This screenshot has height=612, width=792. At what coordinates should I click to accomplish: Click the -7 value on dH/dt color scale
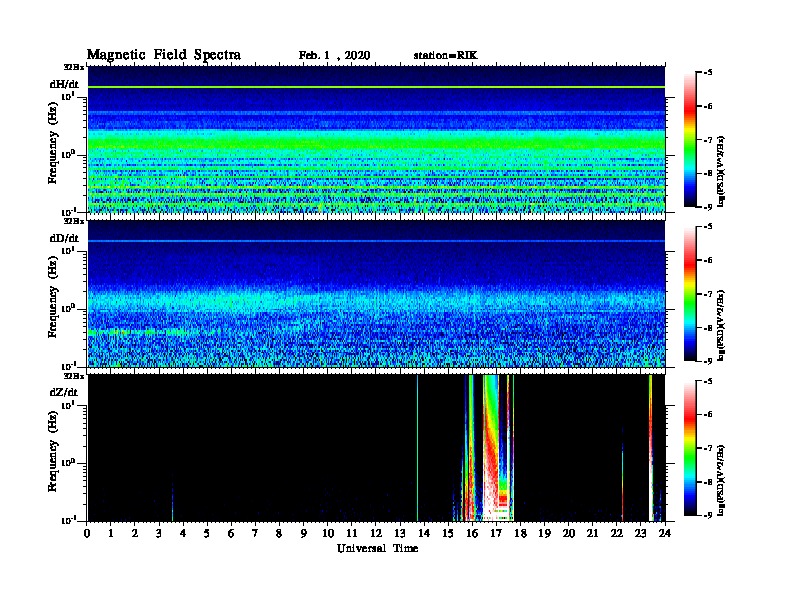(x=708, y=140)
